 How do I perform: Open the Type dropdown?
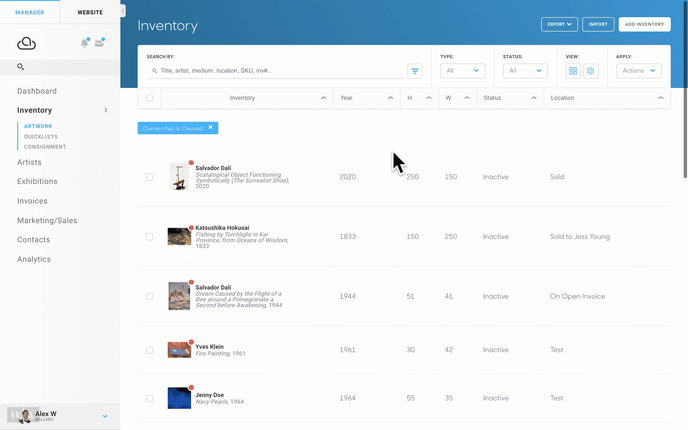click(462, 71)
